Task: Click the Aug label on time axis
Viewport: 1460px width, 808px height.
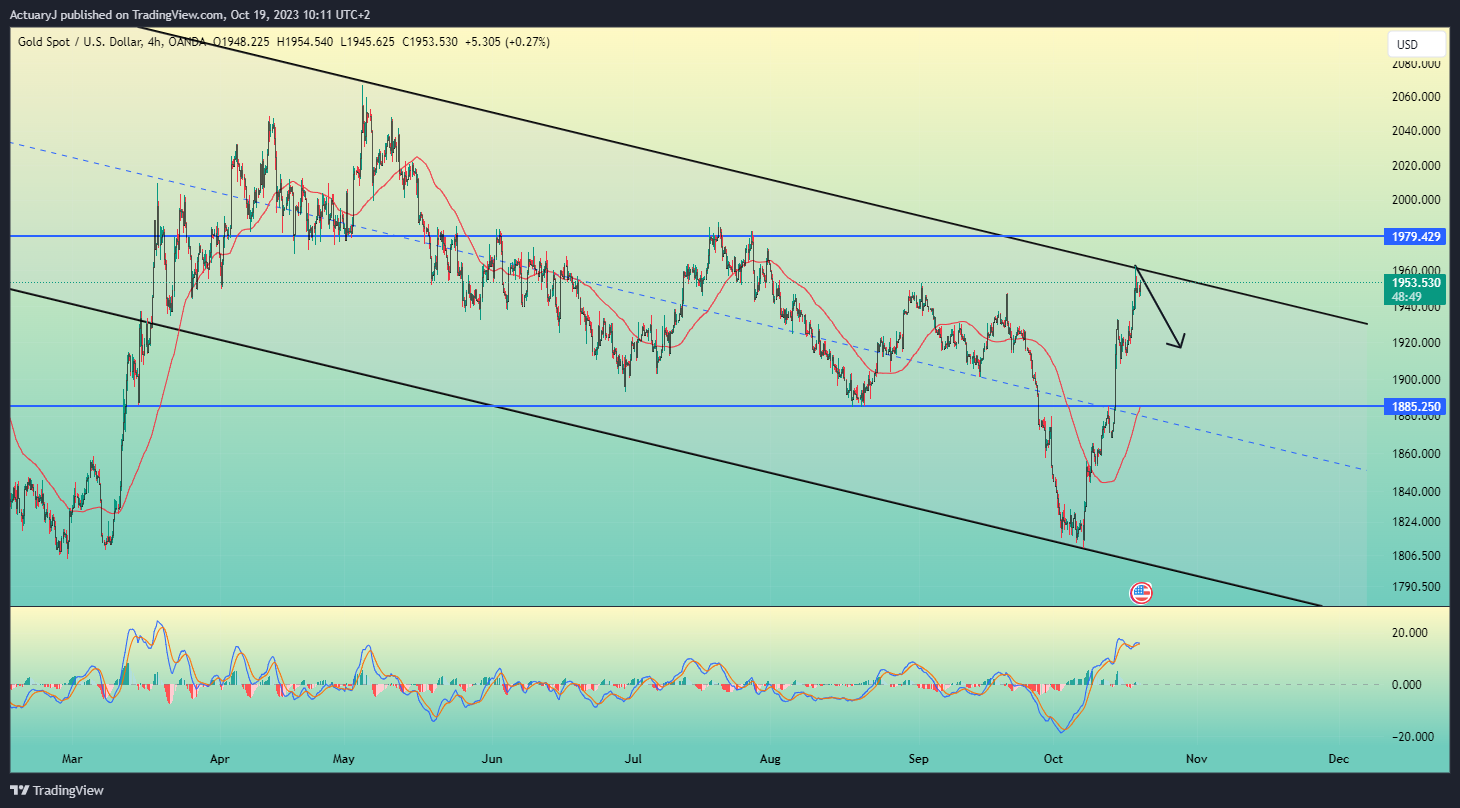Action: pyautogui.click(x=769, y=759)
